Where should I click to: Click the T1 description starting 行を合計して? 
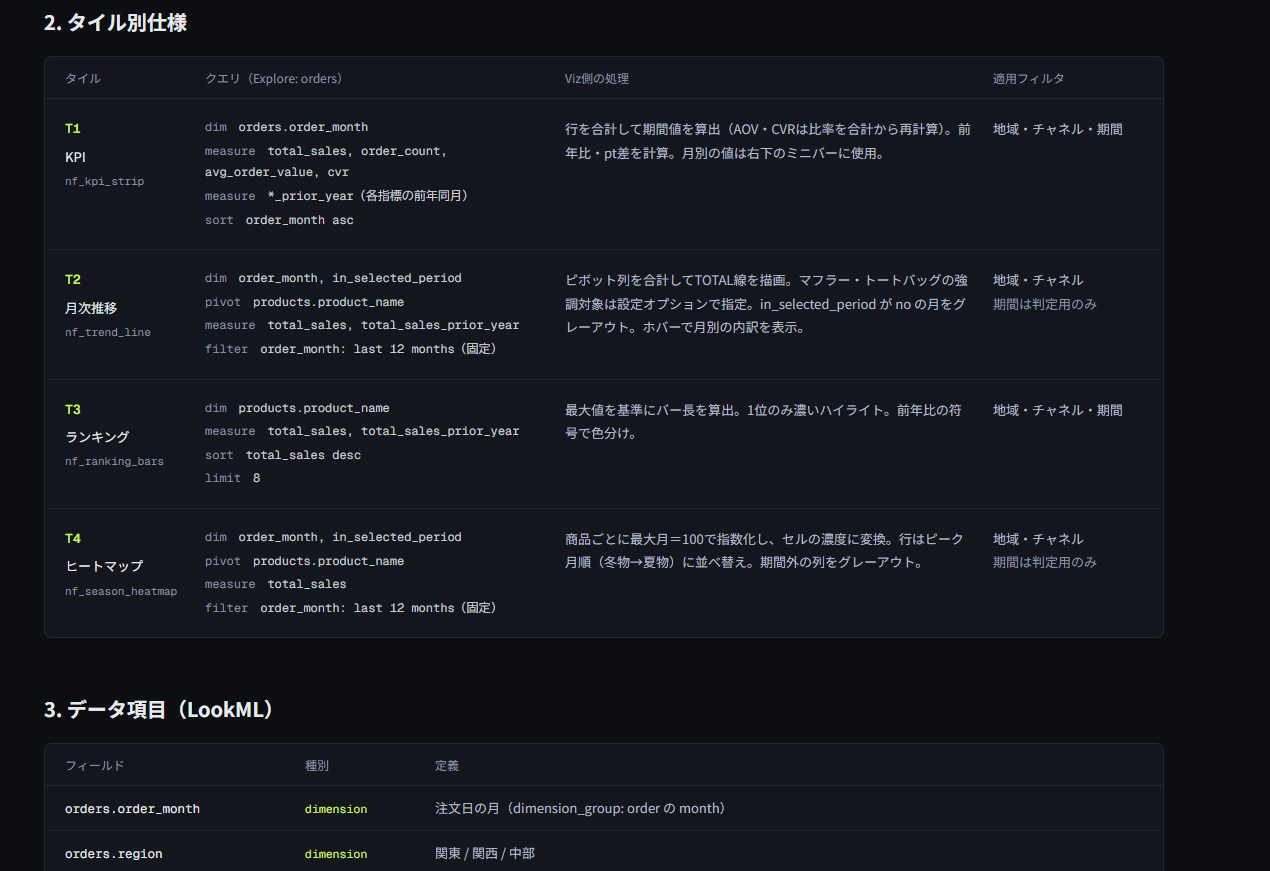pyautogui.click(x=768, y=141)
